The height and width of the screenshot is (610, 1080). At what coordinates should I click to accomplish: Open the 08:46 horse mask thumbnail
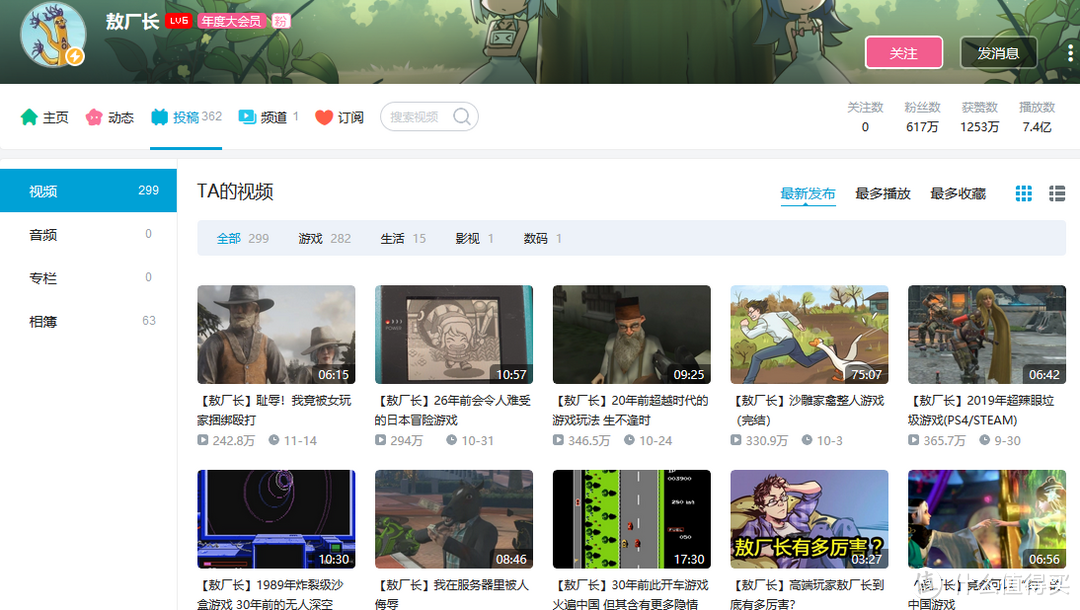click(454, 519)
